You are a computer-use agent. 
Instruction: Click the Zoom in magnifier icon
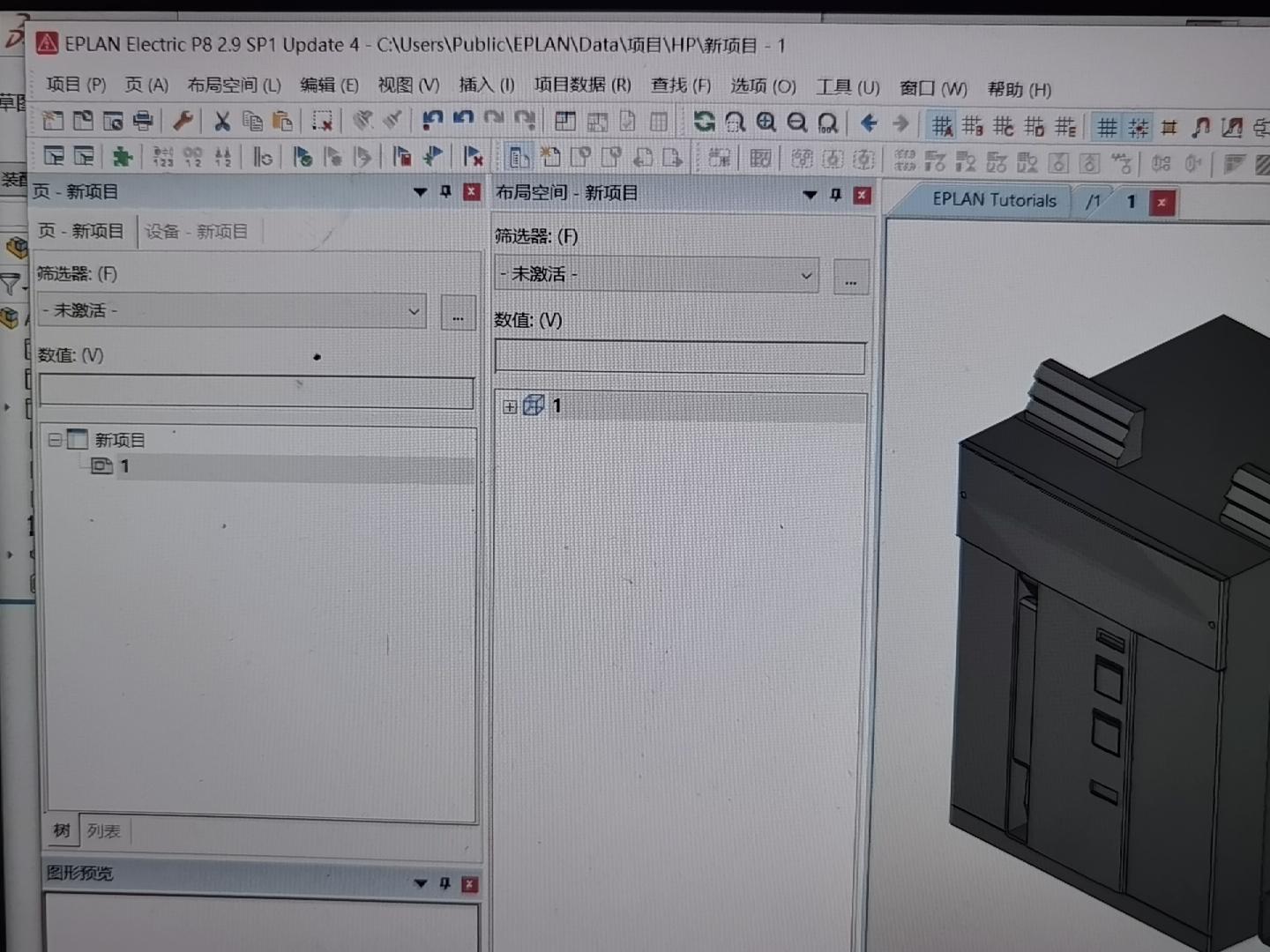[766, 123]
